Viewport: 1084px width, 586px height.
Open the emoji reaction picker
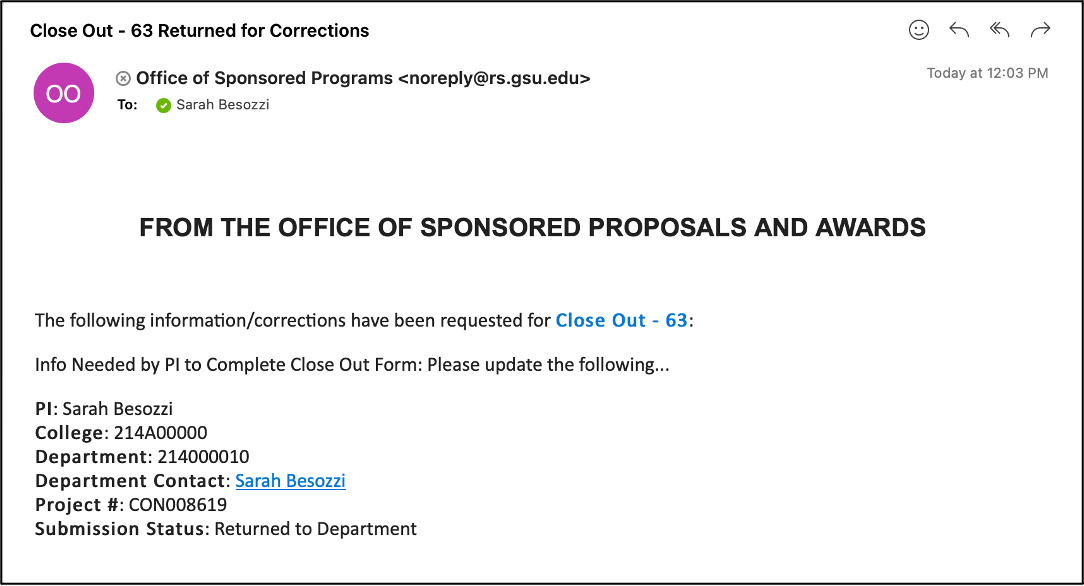click(919, 30)
